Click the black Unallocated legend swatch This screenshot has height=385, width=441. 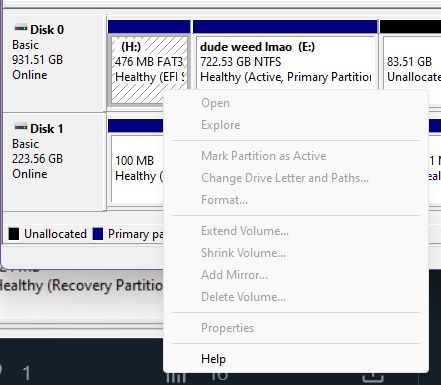tap(14, 234)
